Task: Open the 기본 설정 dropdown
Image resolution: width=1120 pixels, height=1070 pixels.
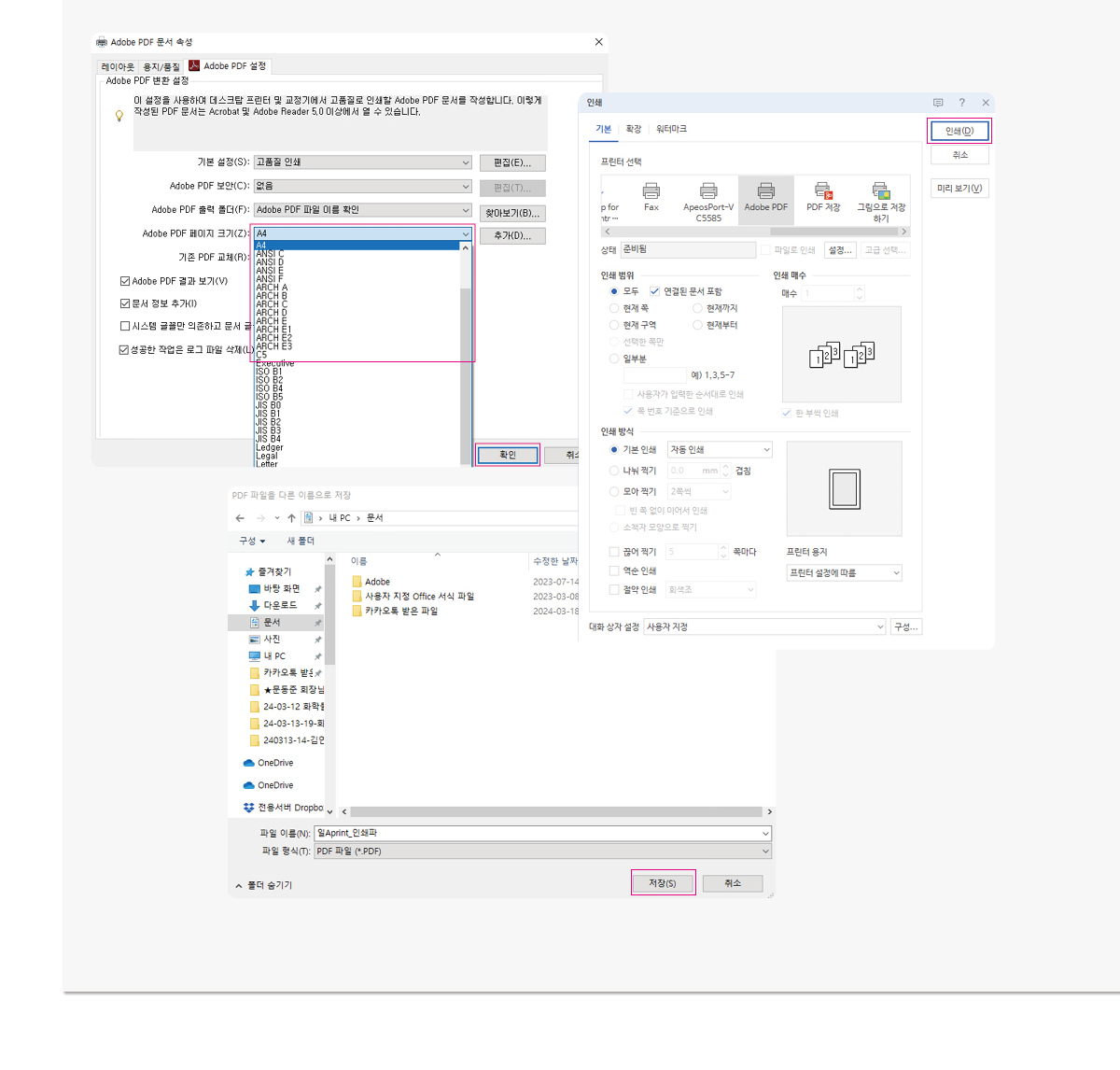Action: pyautogui.click(x=362, y=162)
